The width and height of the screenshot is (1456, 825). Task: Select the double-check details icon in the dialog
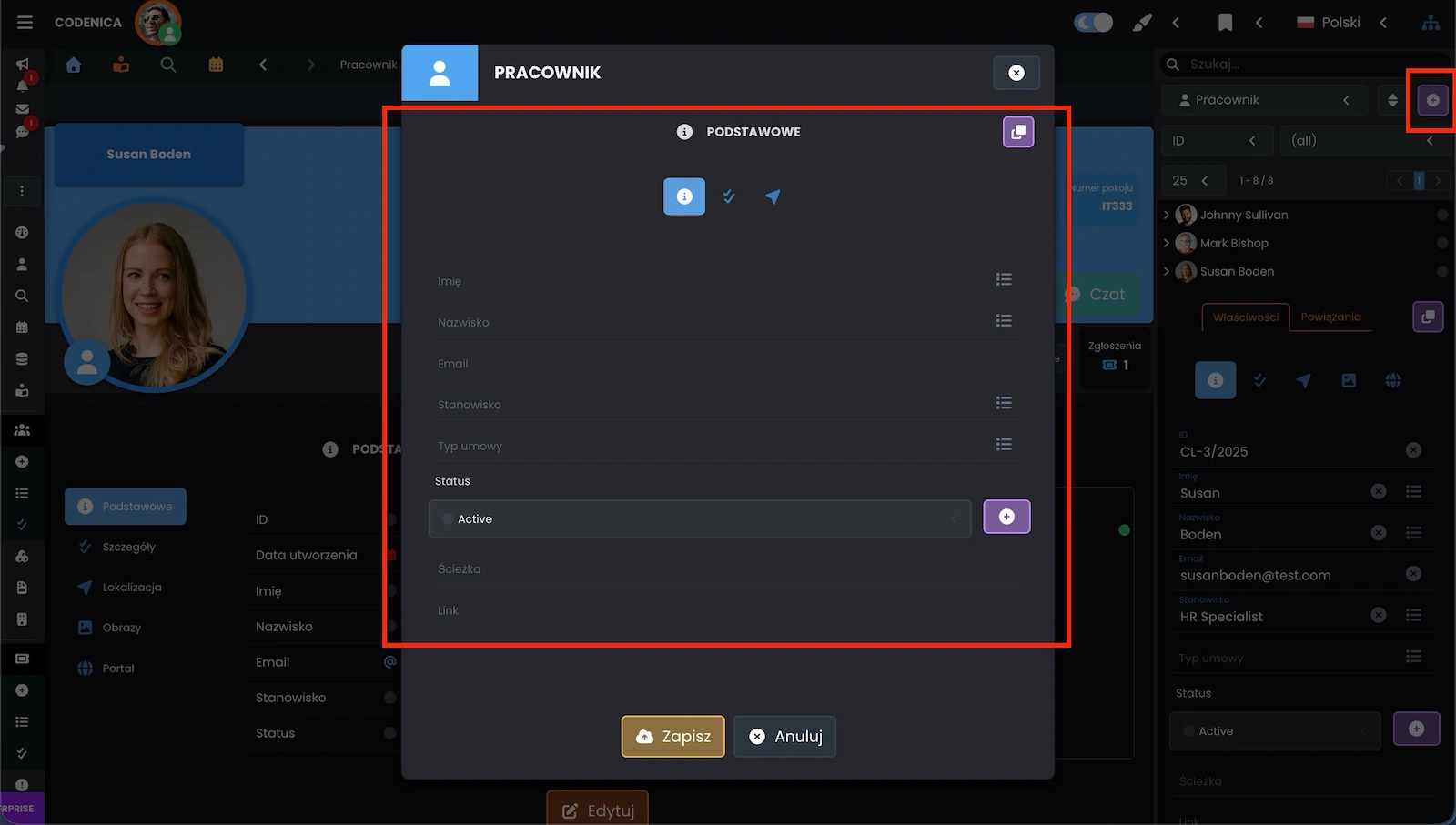(x=729, y=196)
